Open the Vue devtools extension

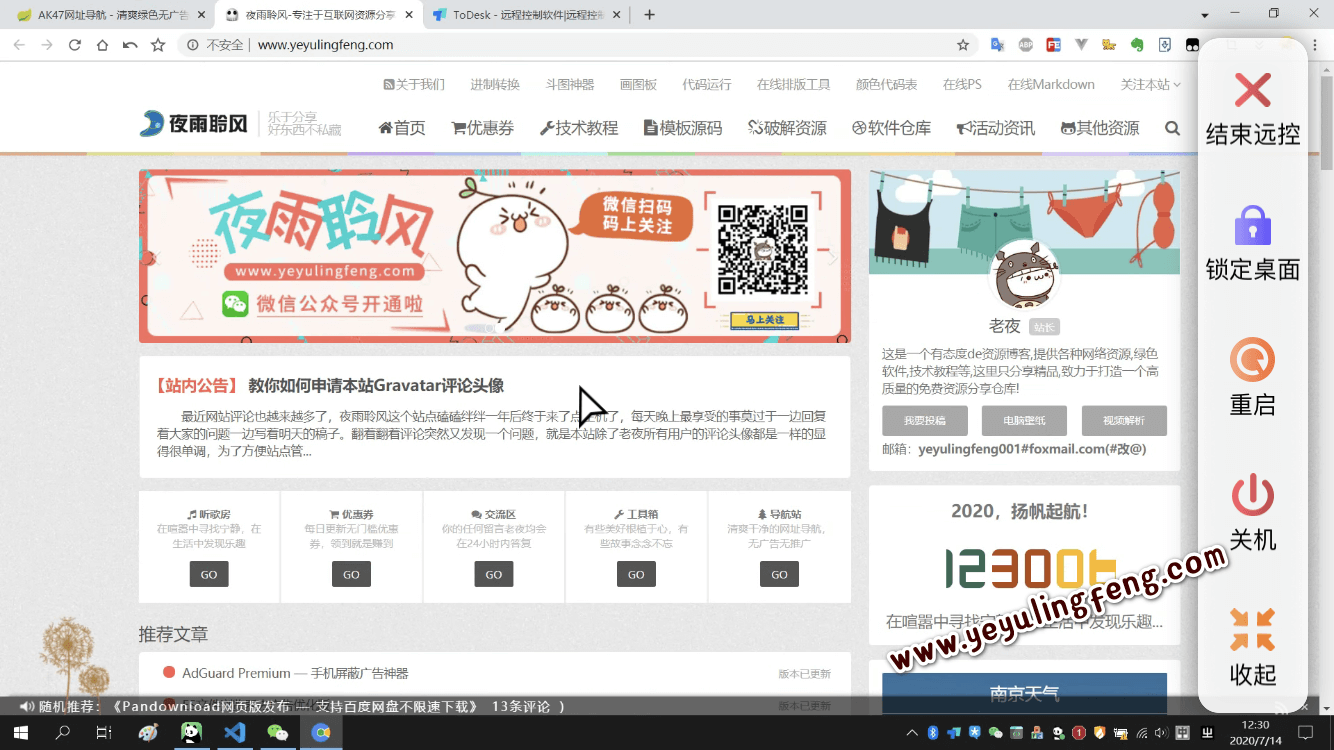[1081, 45]
